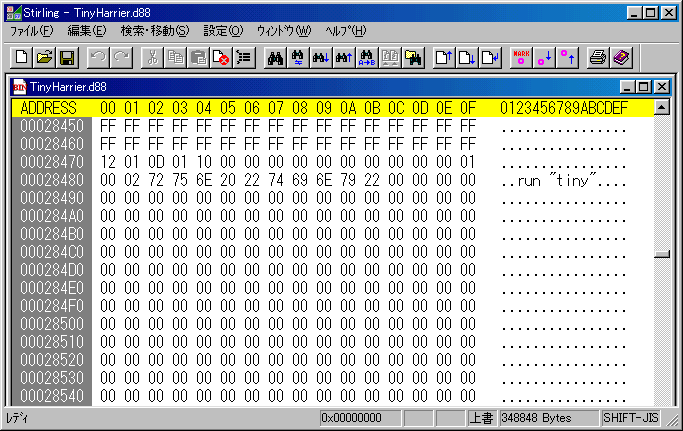
Task: Click the Undo arrow in the toolbar
Action: pos(98,58)
